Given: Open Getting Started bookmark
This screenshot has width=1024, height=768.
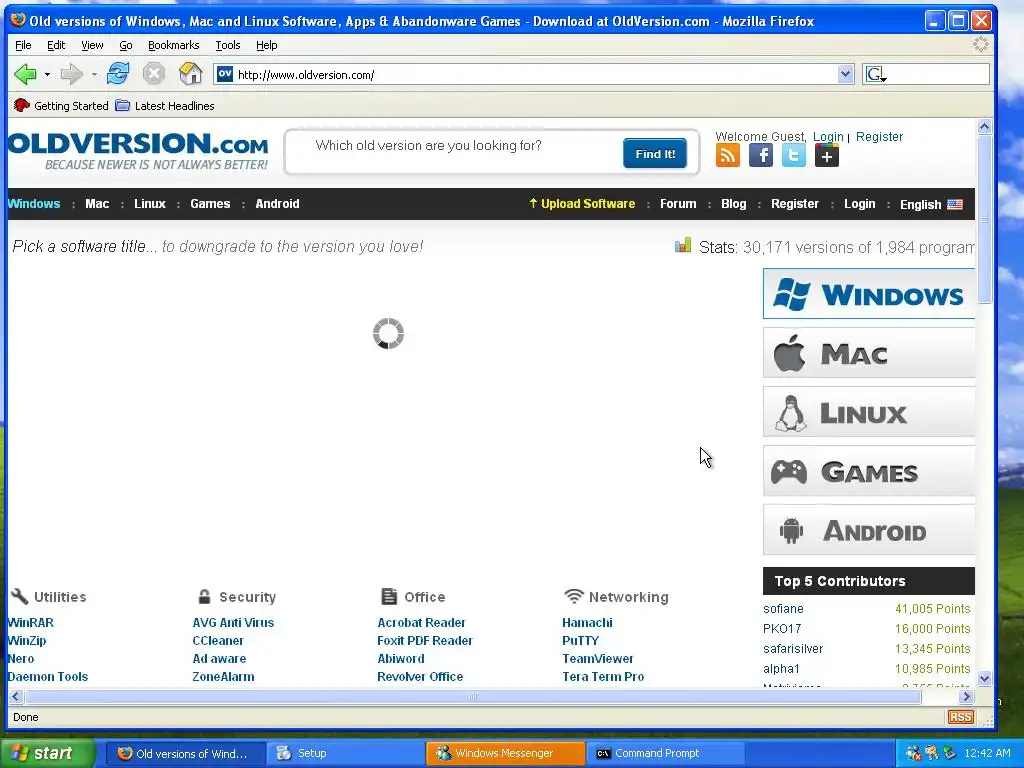Looking at the screenshot, I should point(61,106).
